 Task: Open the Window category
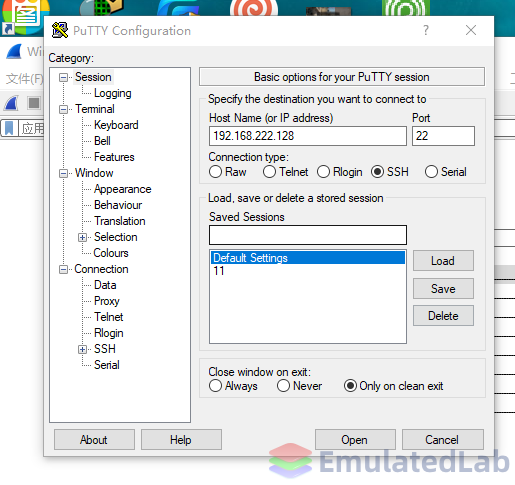tap(94, 173)
